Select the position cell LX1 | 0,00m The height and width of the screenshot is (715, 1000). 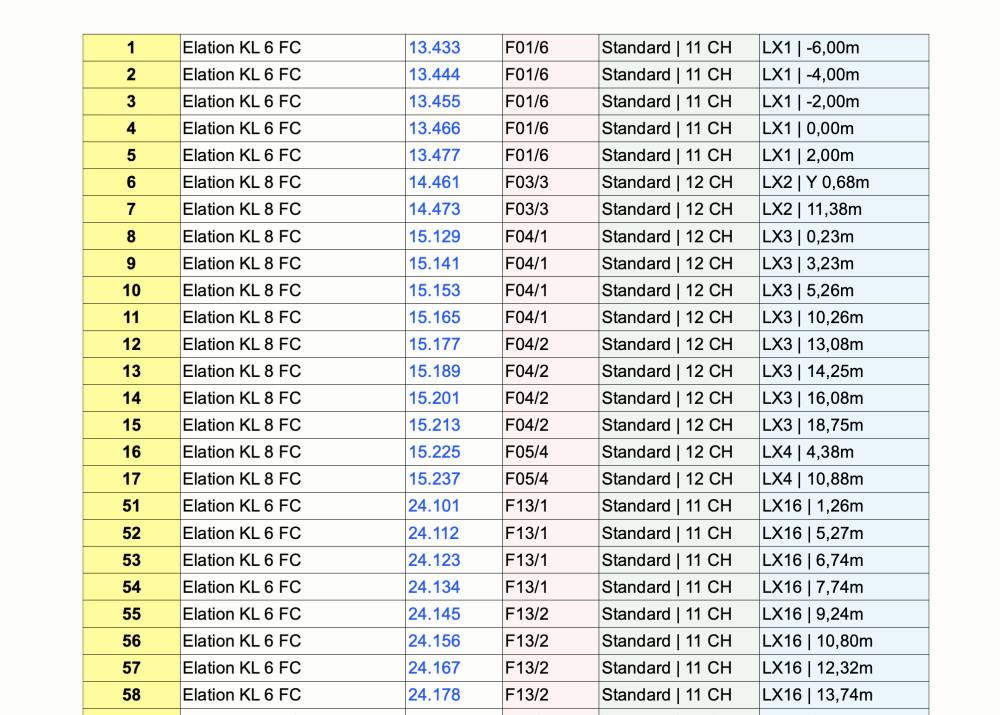[808, 129]
